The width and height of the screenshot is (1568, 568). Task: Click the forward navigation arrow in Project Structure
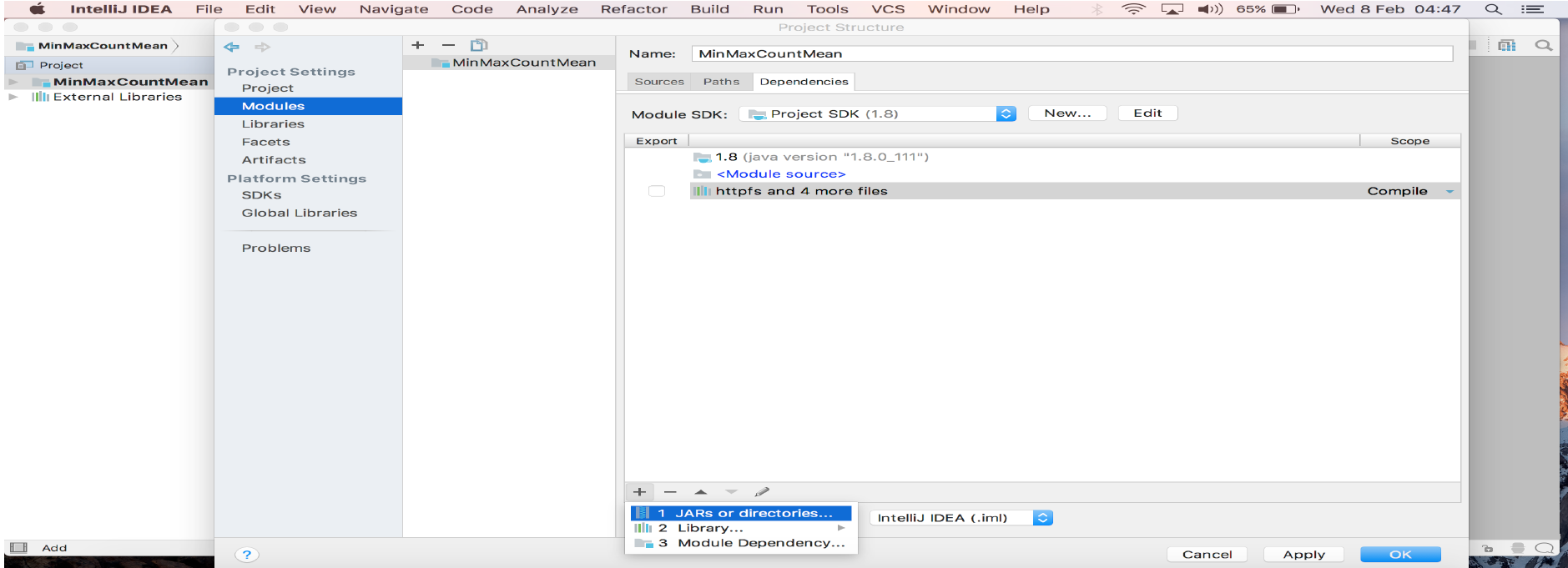pyautogui.click(x=262, y=47)
